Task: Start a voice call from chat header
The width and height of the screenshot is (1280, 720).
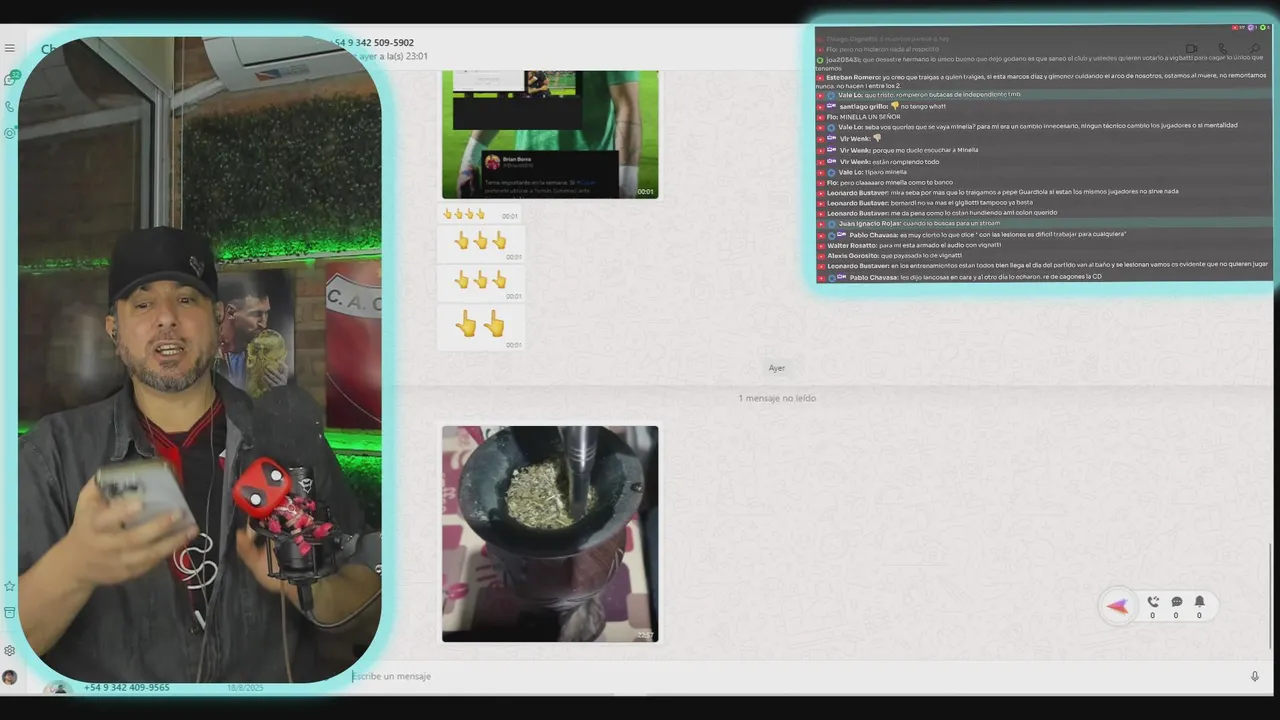Action: coord(1222,49)
